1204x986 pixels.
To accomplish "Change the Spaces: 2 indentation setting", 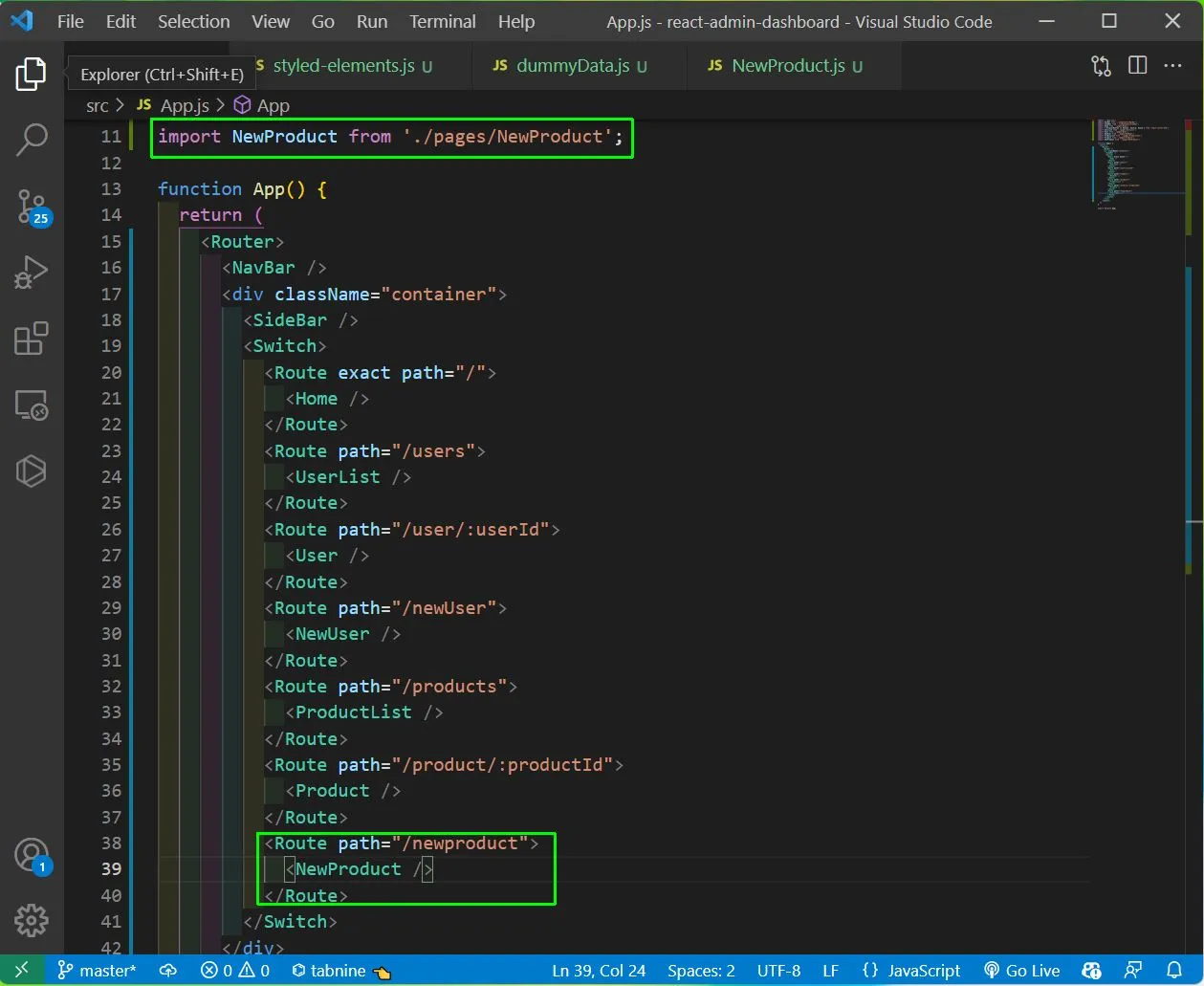I will coord(701,970).
